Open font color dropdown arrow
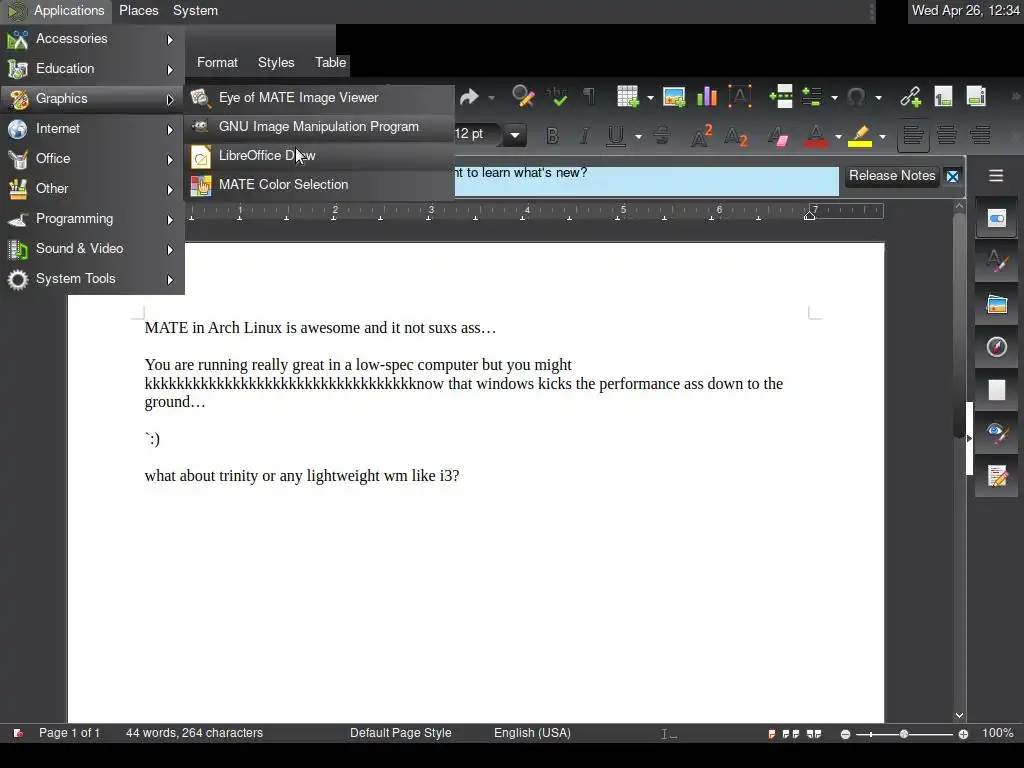The width and height of the screenshot is (1024, 768). [838, 136]
